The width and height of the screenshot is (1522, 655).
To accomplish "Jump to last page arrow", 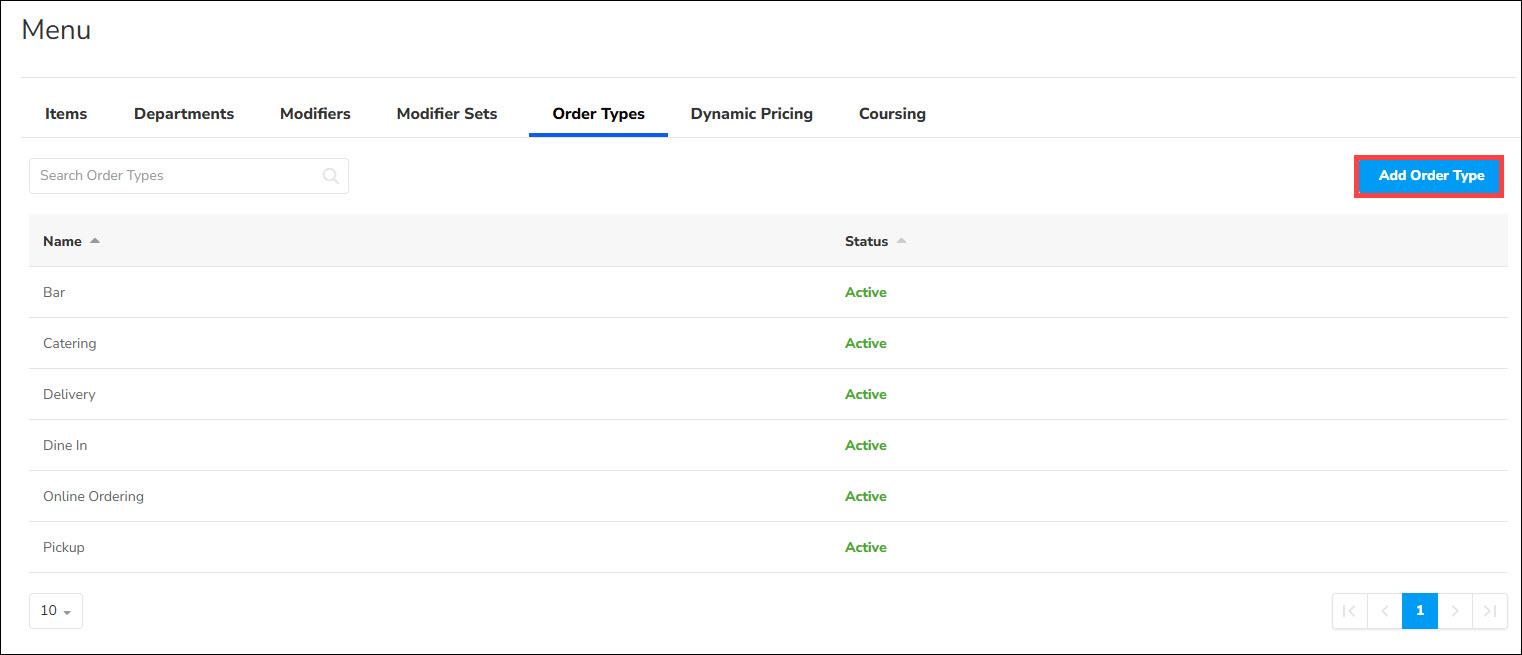I will (1490, 611).
